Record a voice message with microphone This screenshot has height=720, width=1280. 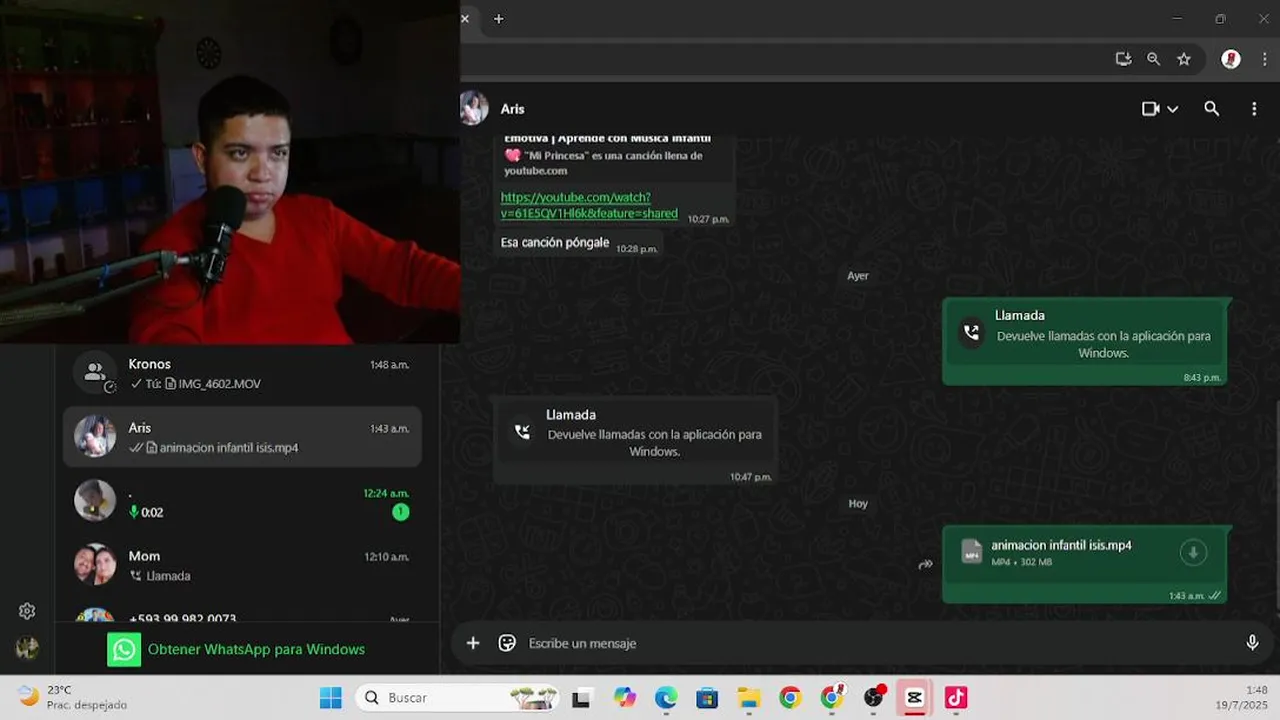point(1252,643)
